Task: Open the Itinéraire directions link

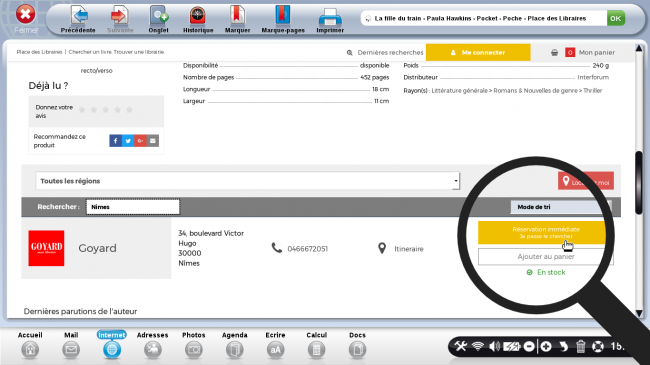Action: (x=409, y=249)
